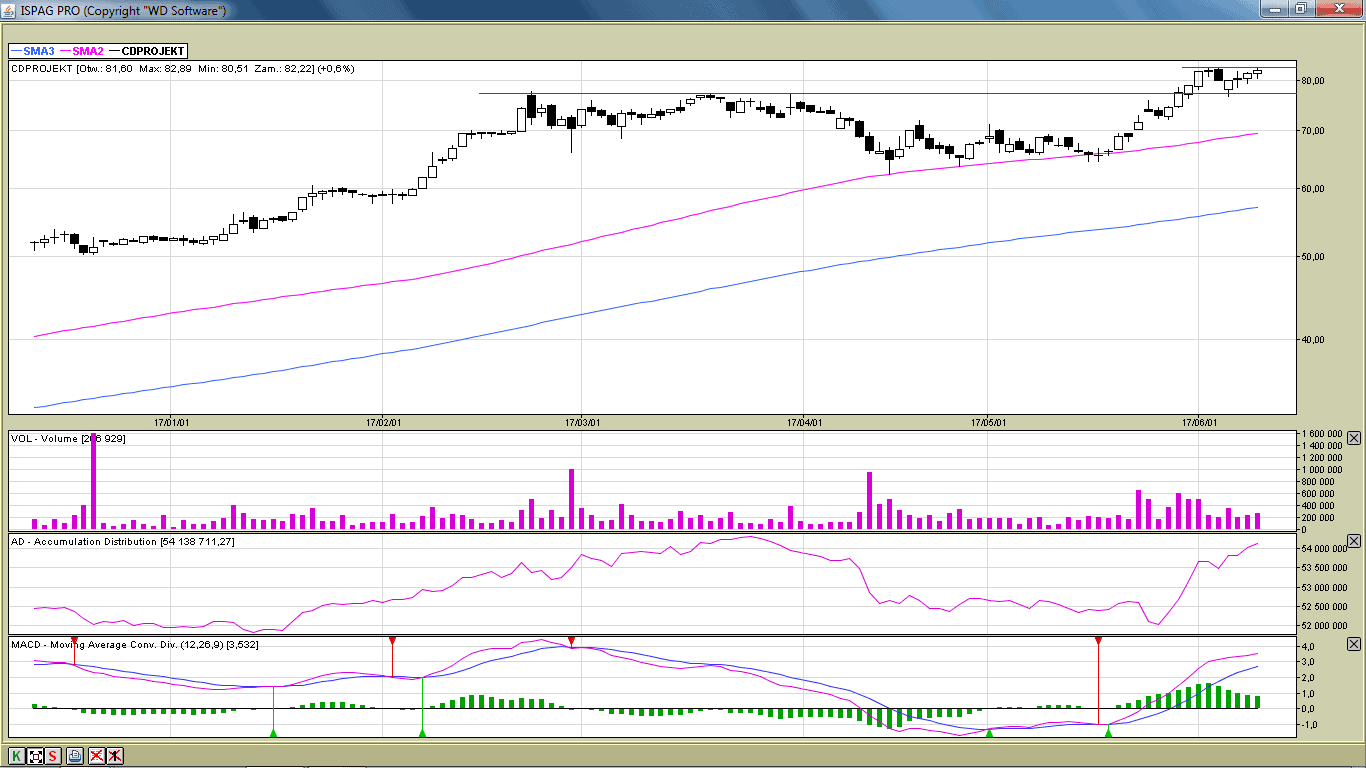Click the crossed-out number 1 icon
This screenshot has width=1366, height=768.
[x=115, y=756]
